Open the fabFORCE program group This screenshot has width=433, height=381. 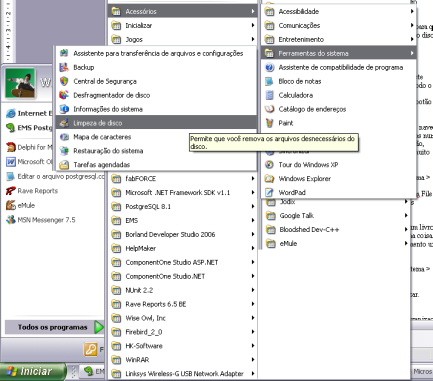tap(183, 179)
